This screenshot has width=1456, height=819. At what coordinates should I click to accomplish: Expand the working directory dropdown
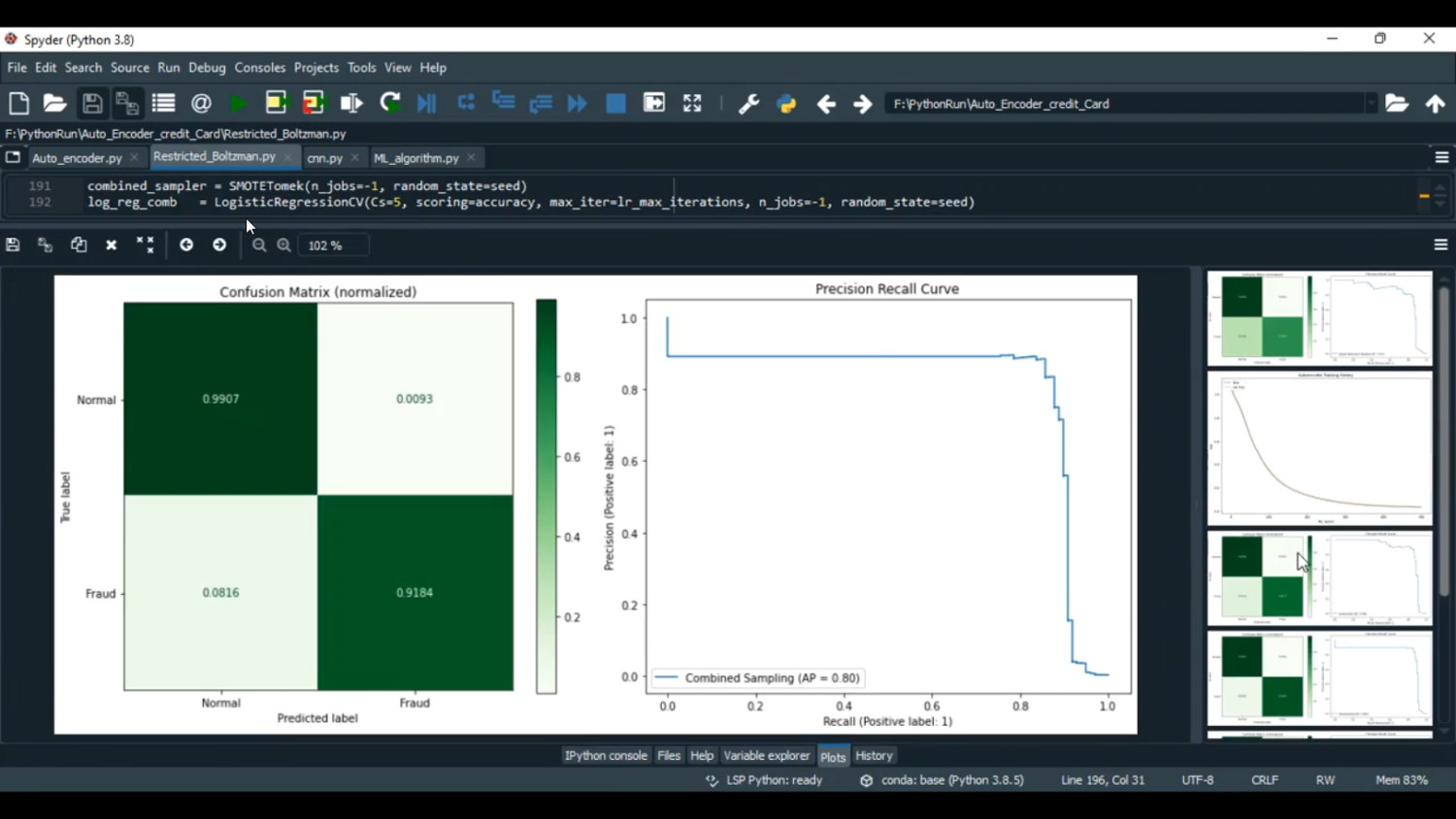pos(1373,103)
